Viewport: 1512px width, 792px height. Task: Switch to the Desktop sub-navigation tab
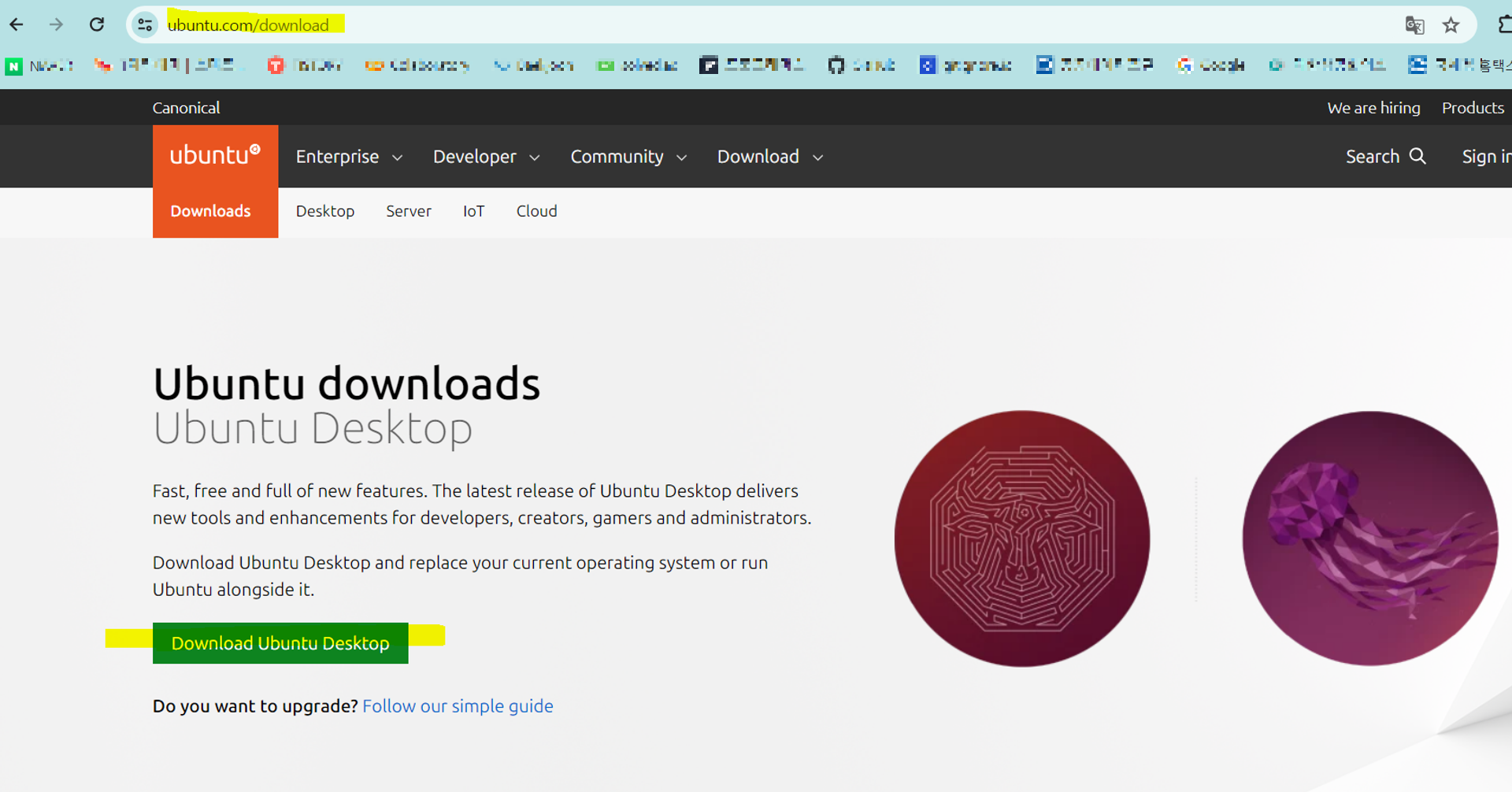[x=325, y=211]
